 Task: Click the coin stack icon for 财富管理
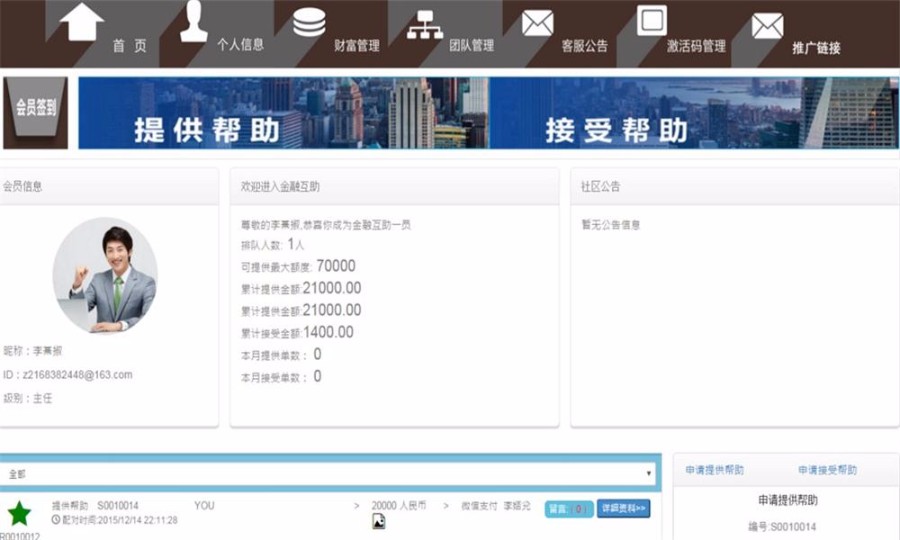point(309,22)
